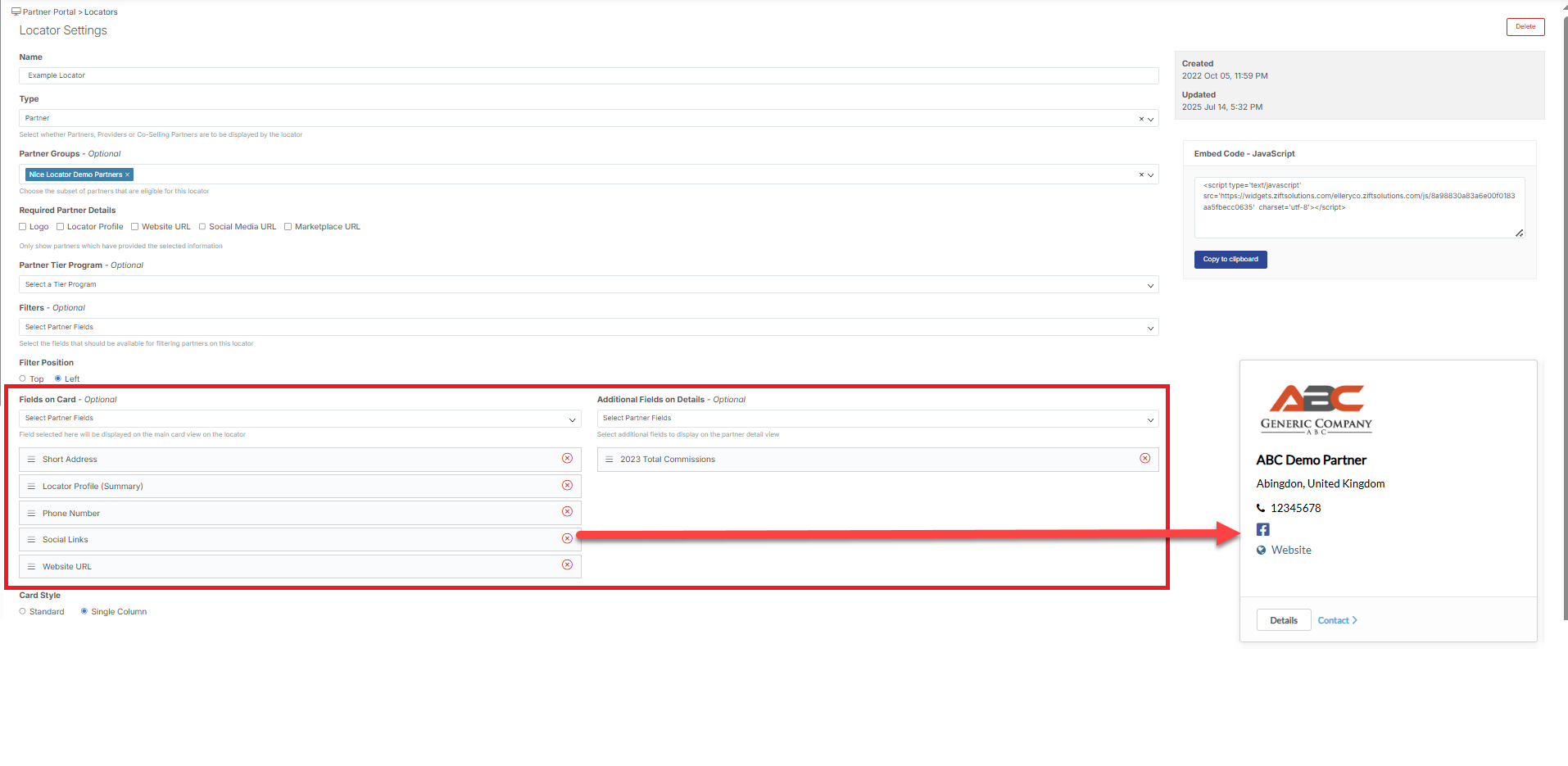This screenshot has width=1568, height=766.
Task: Clear the Type selection with the x icon
Action: (x=1141, y=119)
